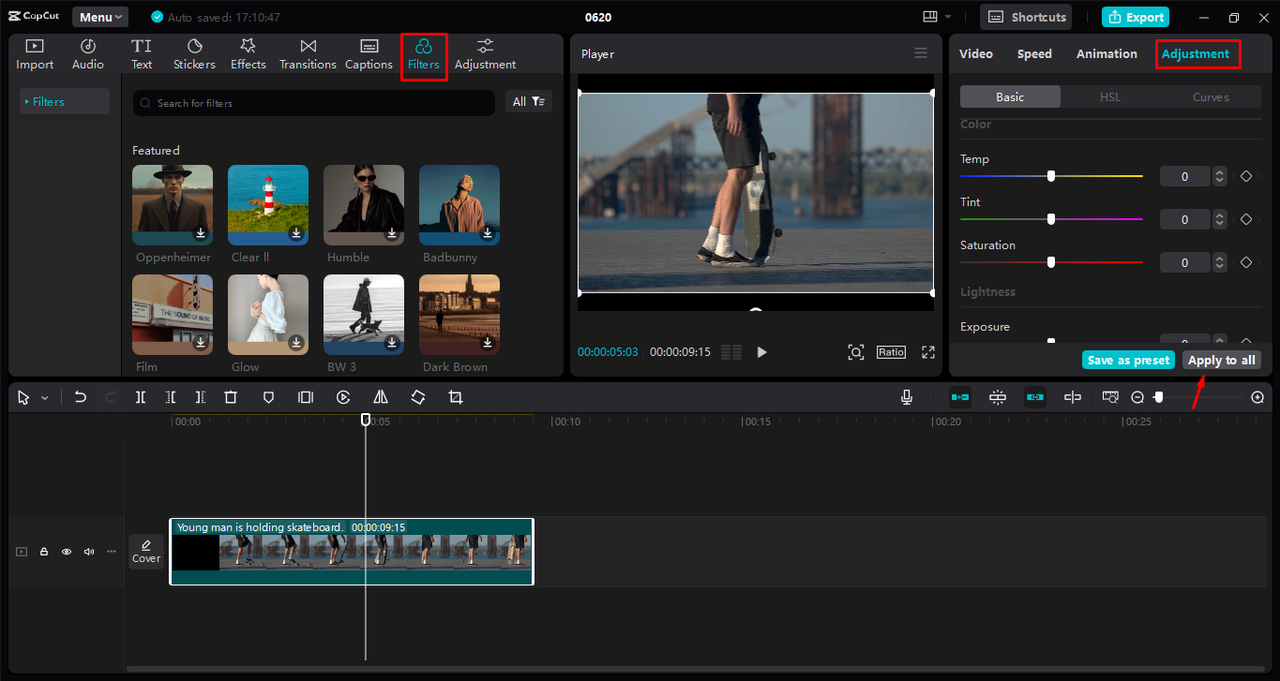Open the Audio library tab

(x=88, y=54)
